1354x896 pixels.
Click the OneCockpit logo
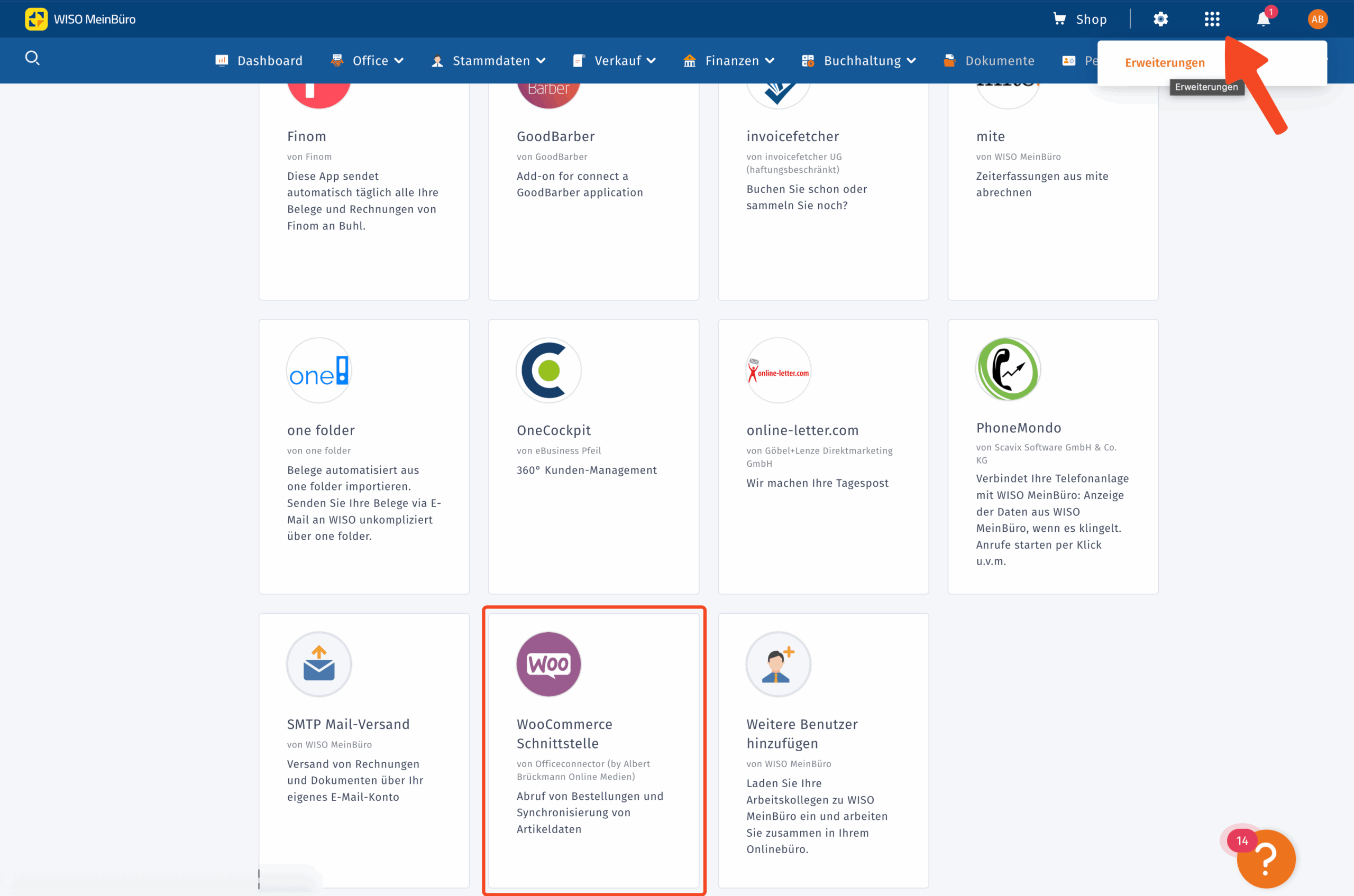548,370
